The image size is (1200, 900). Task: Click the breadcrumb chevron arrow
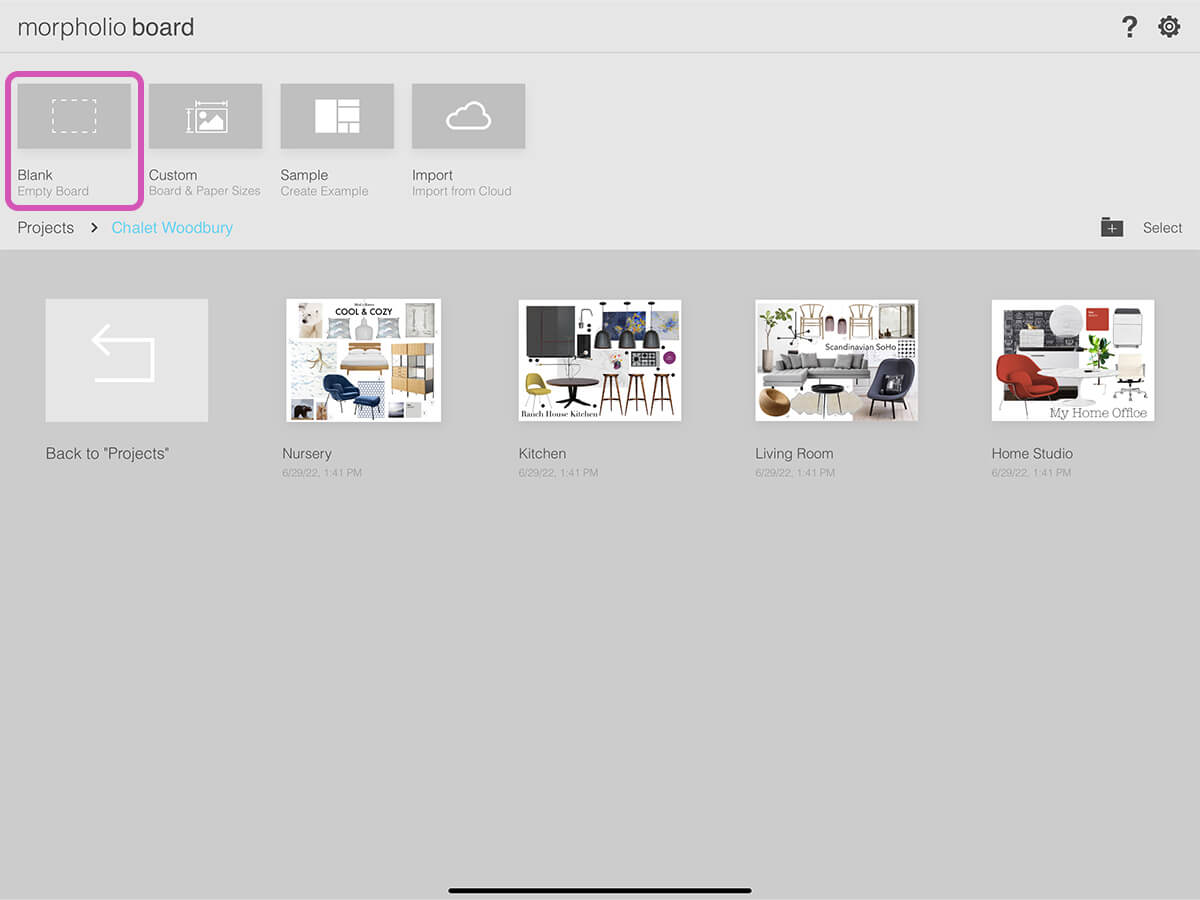point(94,228)
